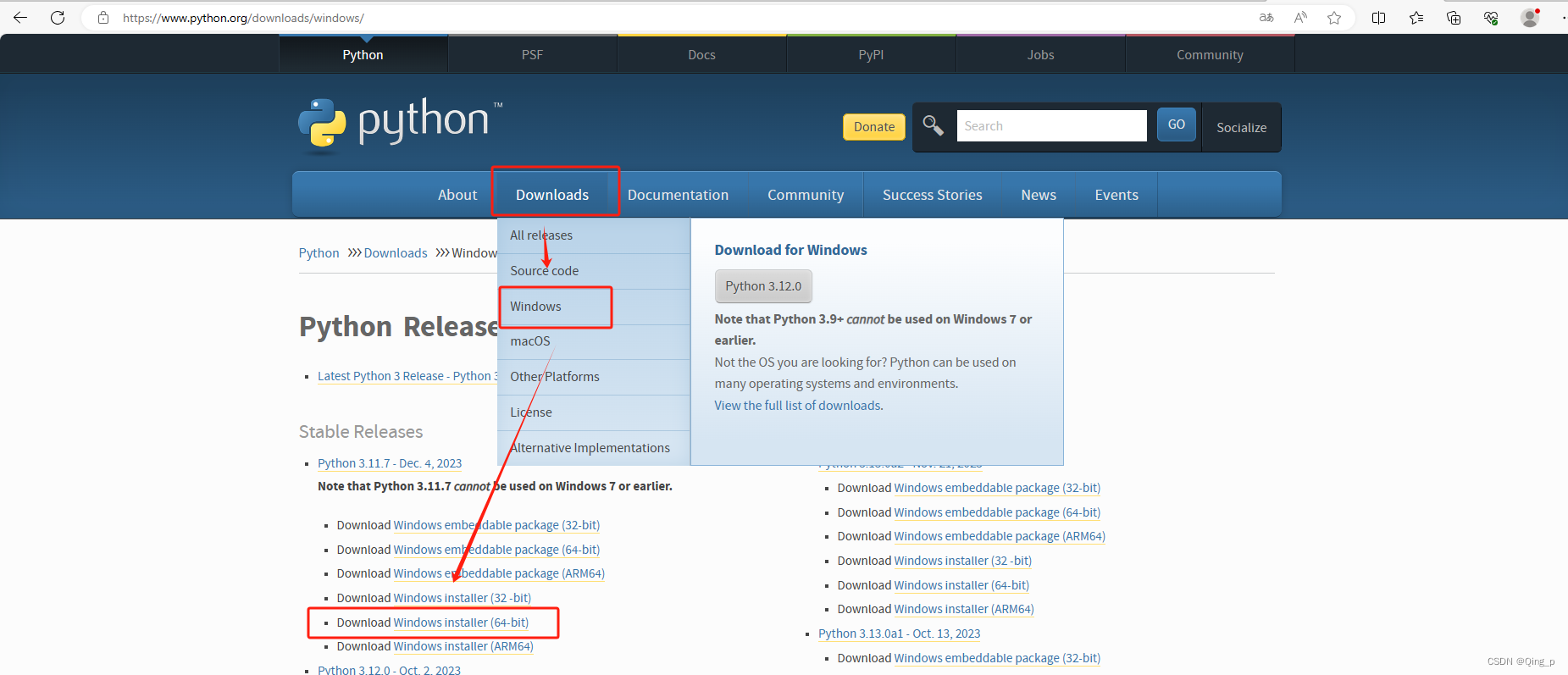Download right column Windows installer (ARM64)
The width and height of the screenshot is (1568, 675).
pyautogui.click(x=964, y=609)
